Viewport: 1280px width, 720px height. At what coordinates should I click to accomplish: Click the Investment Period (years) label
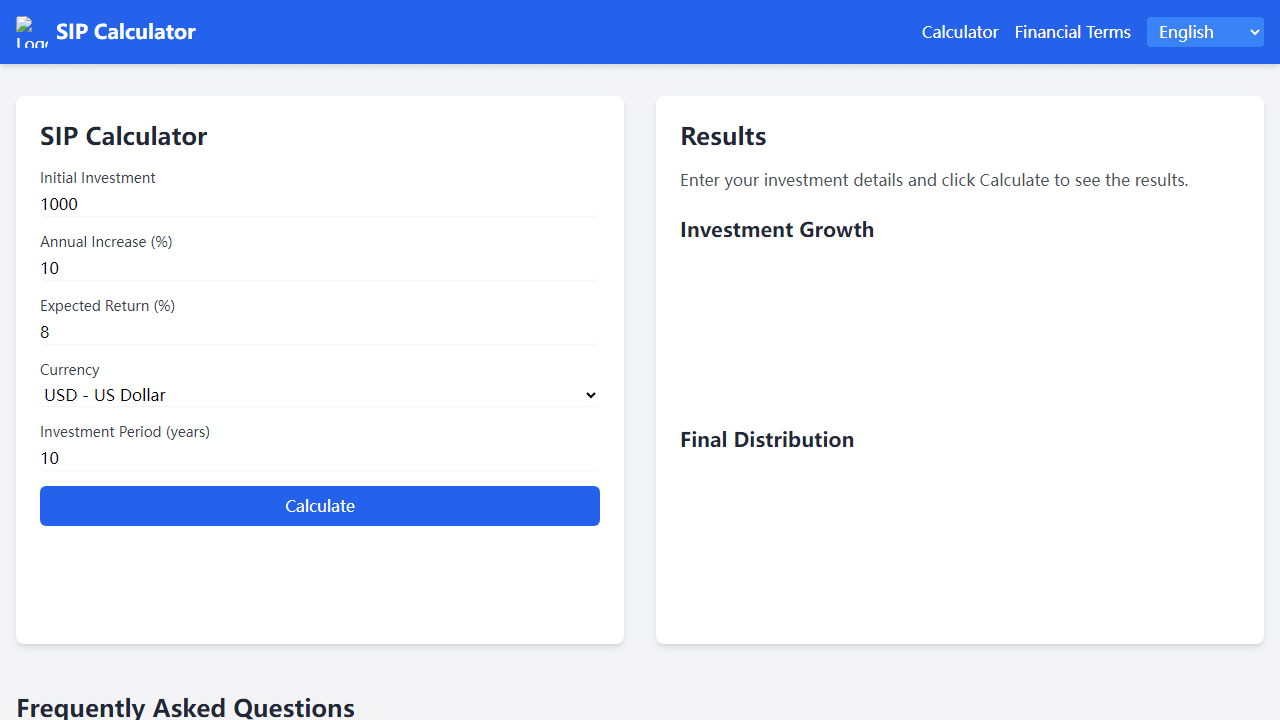[x=125, y=432]
